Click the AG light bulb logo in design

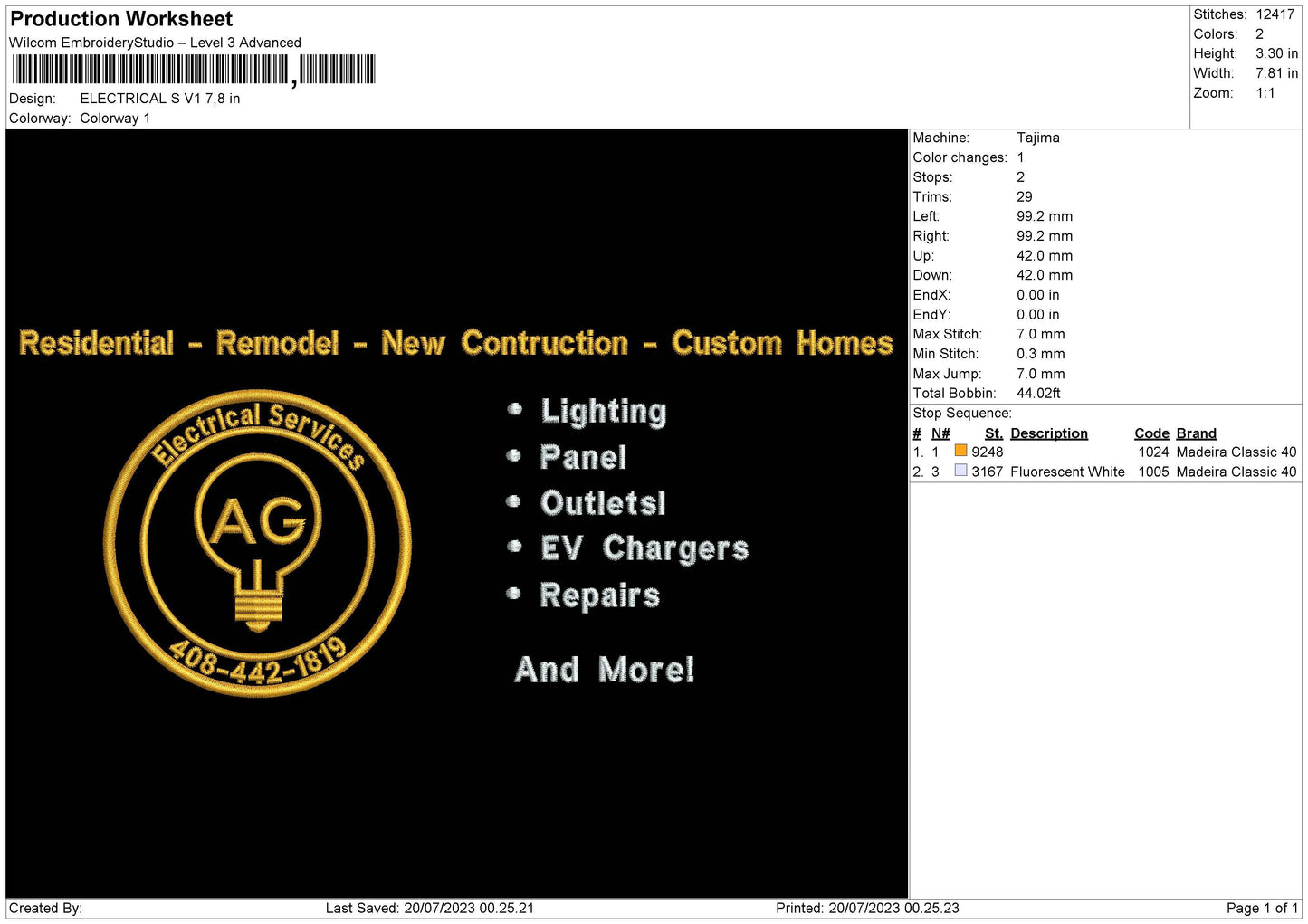tap(258, 543)
